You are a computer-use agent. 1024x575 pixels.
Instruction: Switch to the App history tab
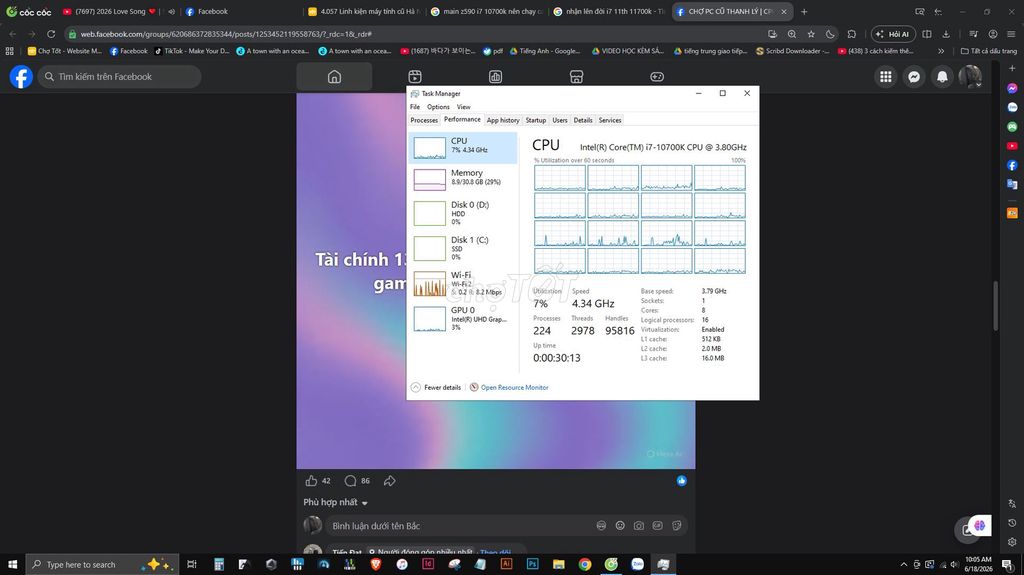[503, 120]
